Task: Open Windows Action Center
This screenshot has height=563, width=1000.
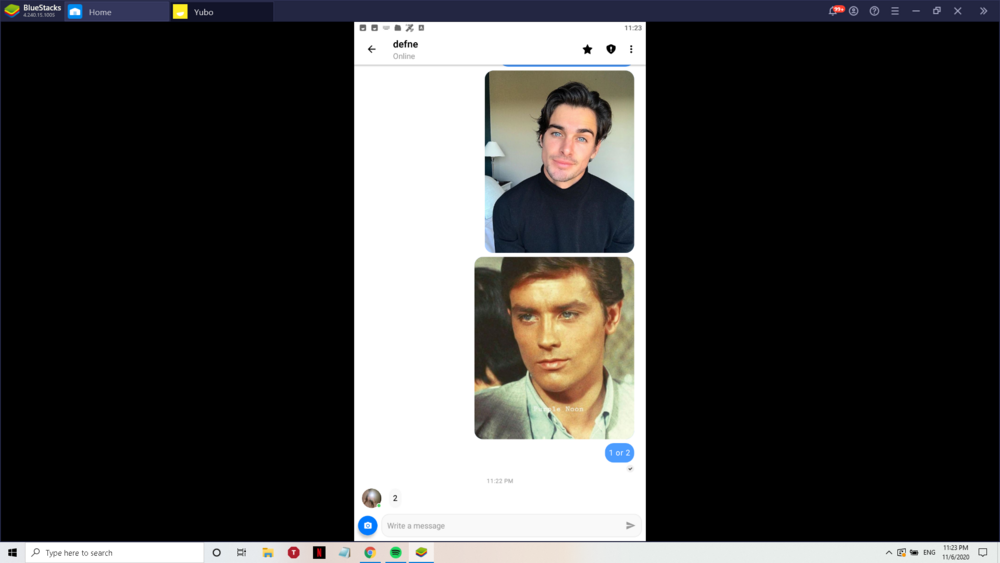Action: (x=983, y=553)
